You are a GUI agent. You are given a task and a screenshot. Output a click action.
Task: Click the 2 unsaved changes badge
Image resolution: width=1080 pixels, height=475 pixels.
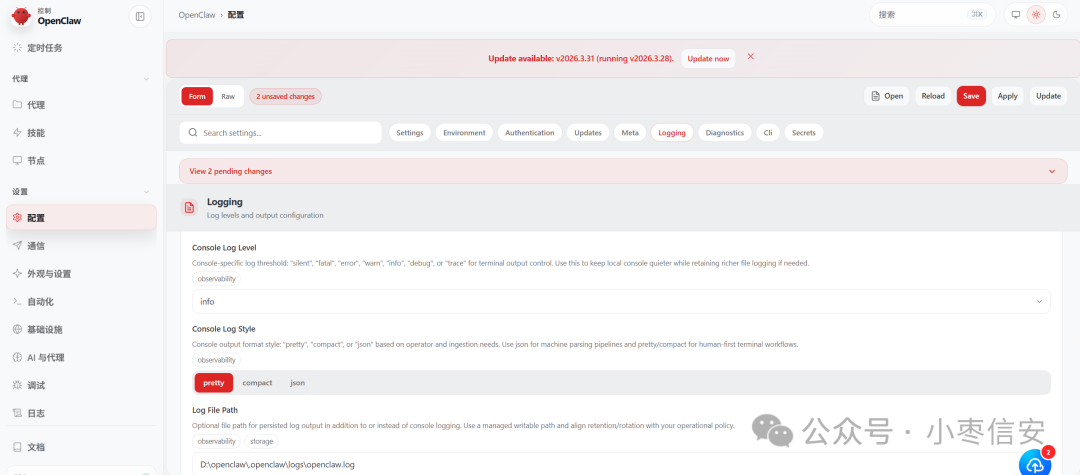click(x=285, y=96)
